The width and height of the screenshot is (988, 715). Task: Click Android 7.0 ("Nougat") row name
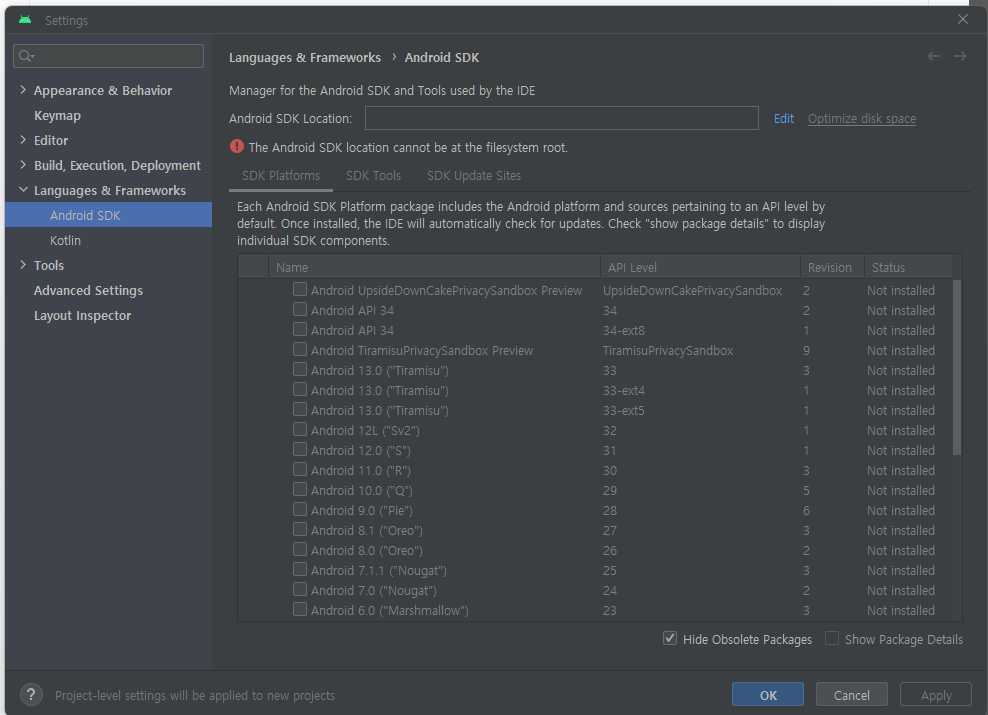(374, 591)
